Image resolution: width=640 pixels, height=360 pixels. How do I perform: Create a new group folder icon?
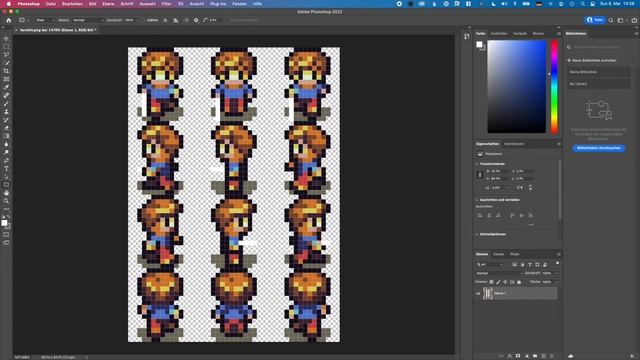pyautogui.click(x=535, y=356)
